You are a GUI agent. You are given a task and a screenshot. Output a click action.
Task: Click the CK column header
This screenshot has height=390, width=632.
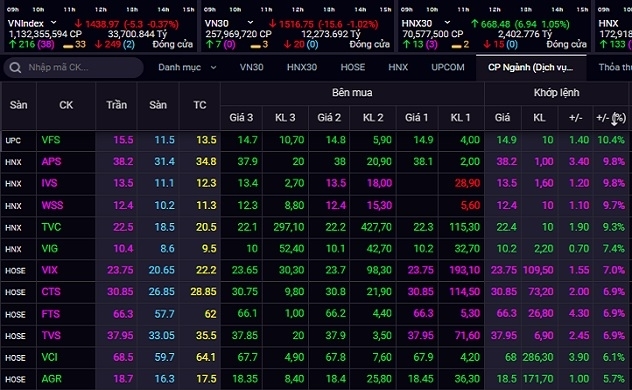[66, 105]
